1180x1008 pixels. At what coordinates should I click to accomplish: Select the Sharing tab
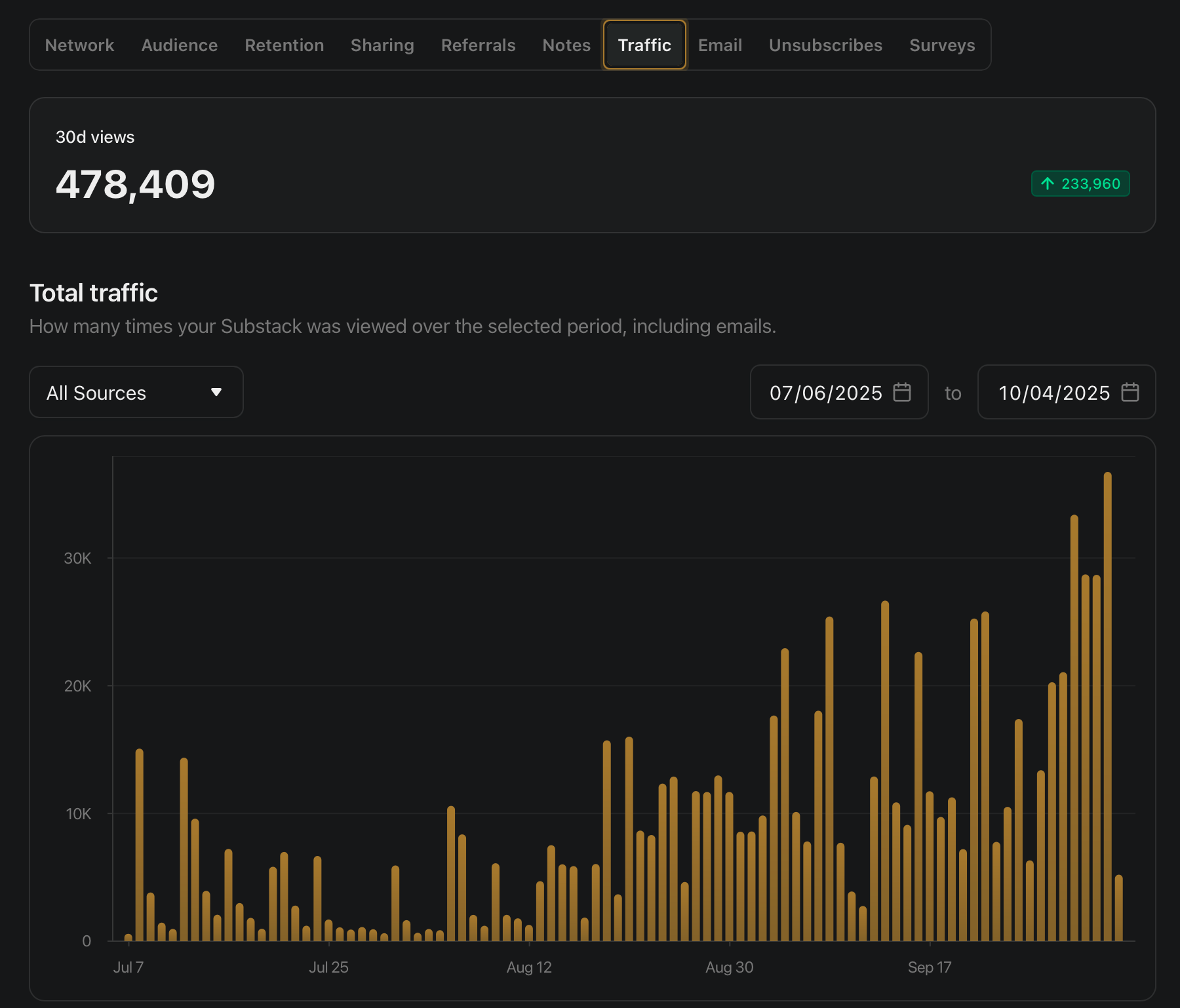382,45
